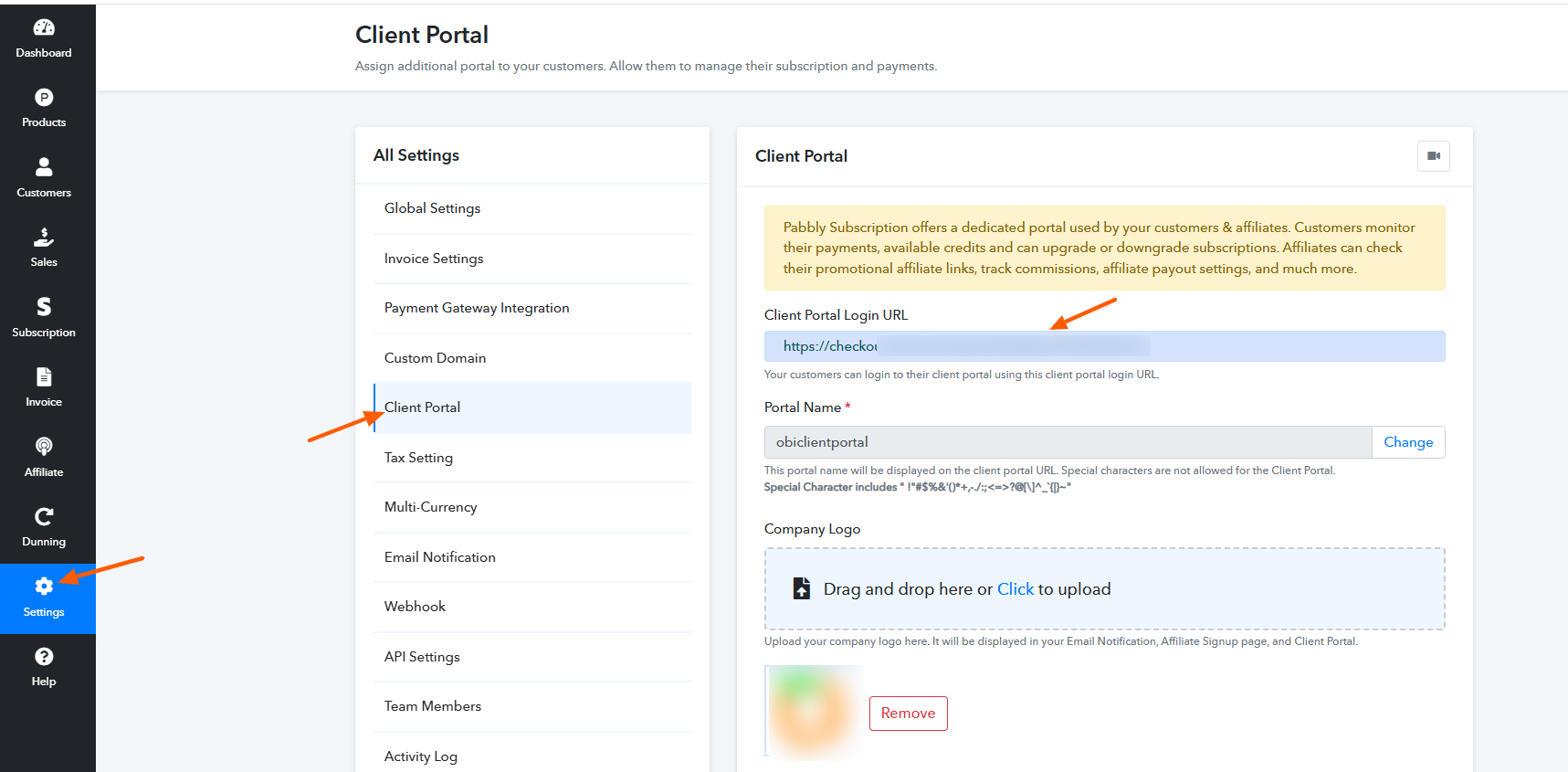1568x772 pixels.
Task: Click the uploaded company logo thumbnail
Action: pyautogui.click(x=816, y=712)
